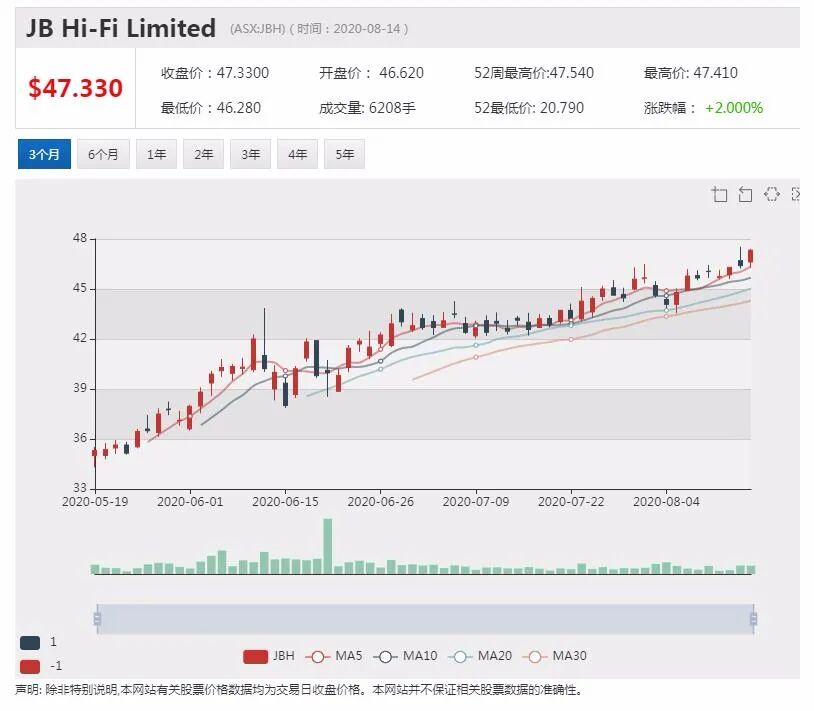Switch to the 6个月 range tab
This screenshot has width=814, height=711.
coord(103,154)
